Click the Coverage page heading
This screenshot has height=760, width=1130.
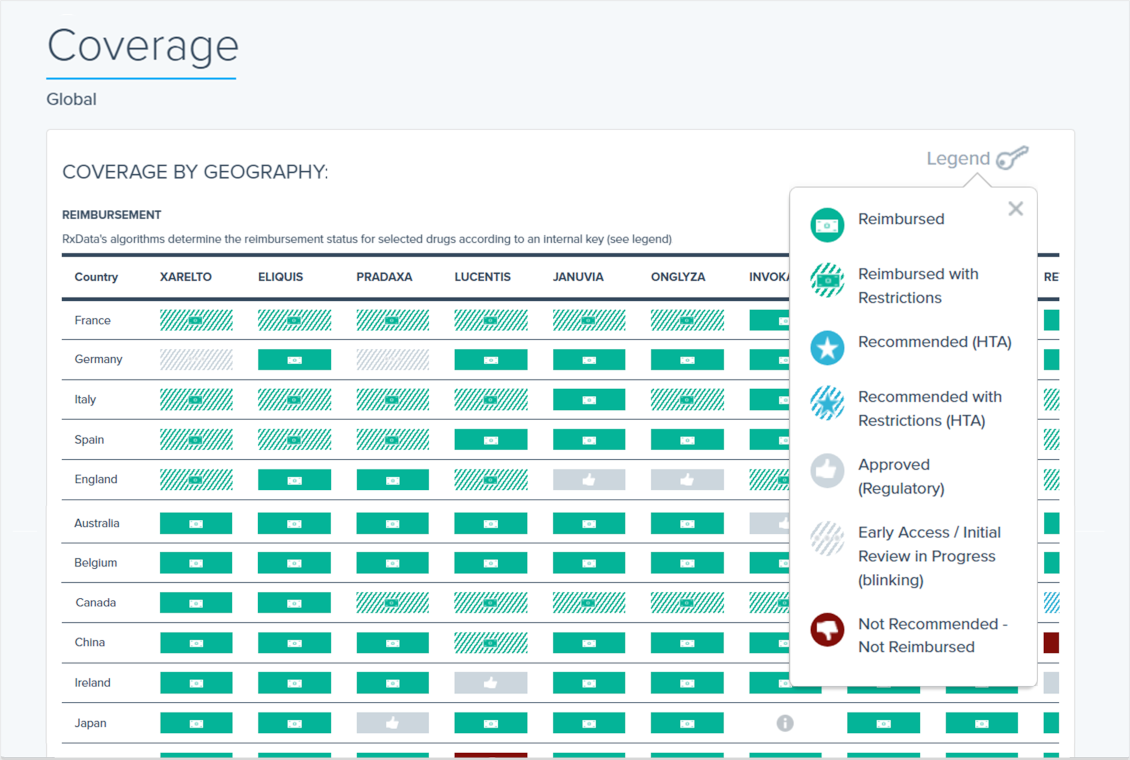click(x=143, y=47)
